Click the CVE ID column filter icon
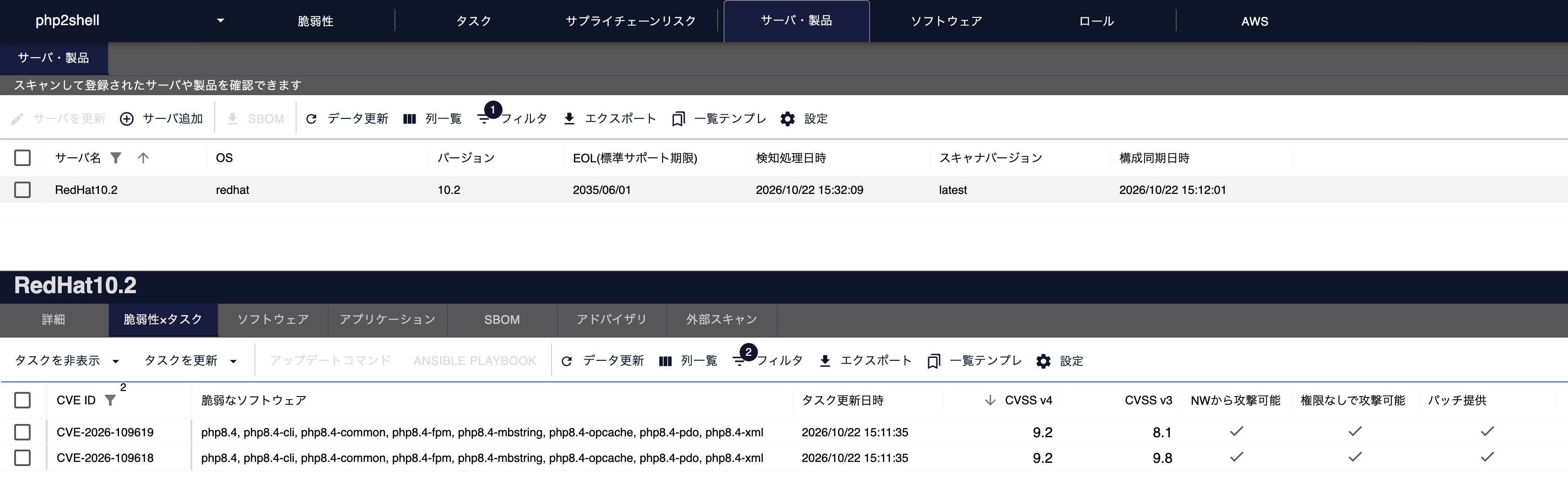 pyautogui.click(x=110, y=400)
